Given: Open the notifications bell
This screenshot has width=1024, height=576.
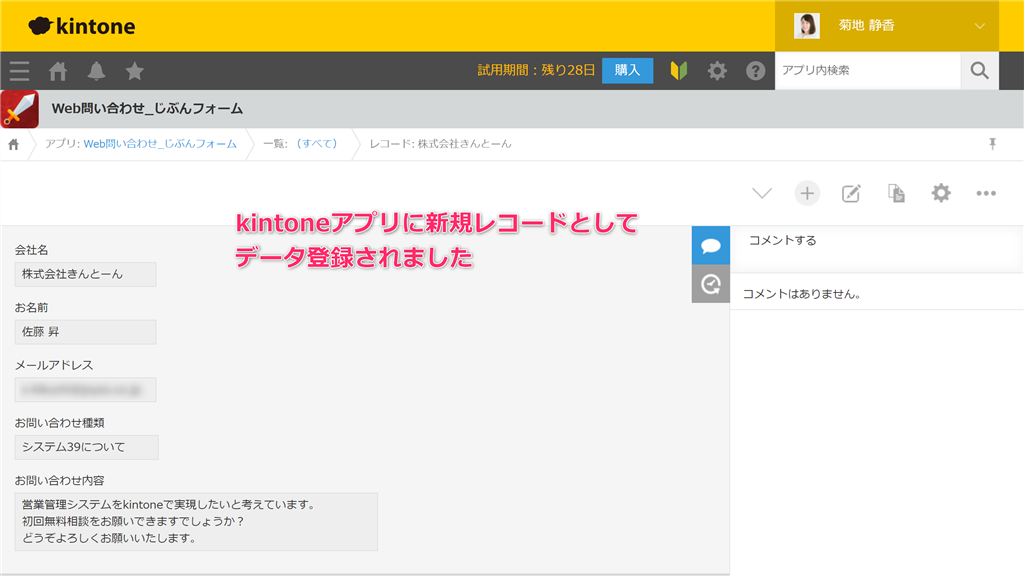Looking at the screenshot, I should (97, 71).
